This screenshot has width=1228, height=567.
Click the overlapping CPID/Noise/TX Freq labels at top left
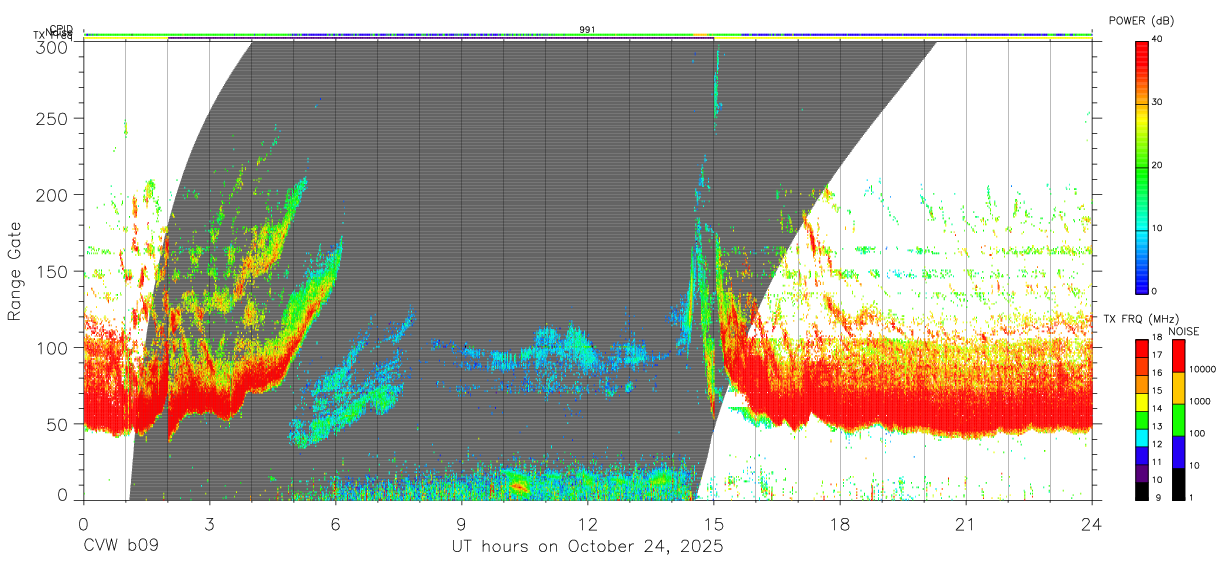[53, 32]
